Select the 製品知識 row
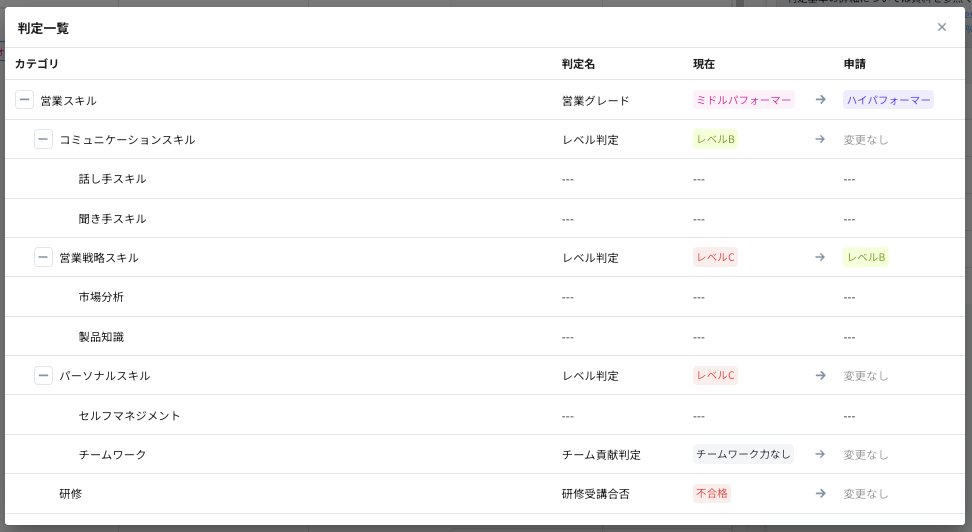The width and height of the screenshot is (972, 532). click(x=101, y=336)
